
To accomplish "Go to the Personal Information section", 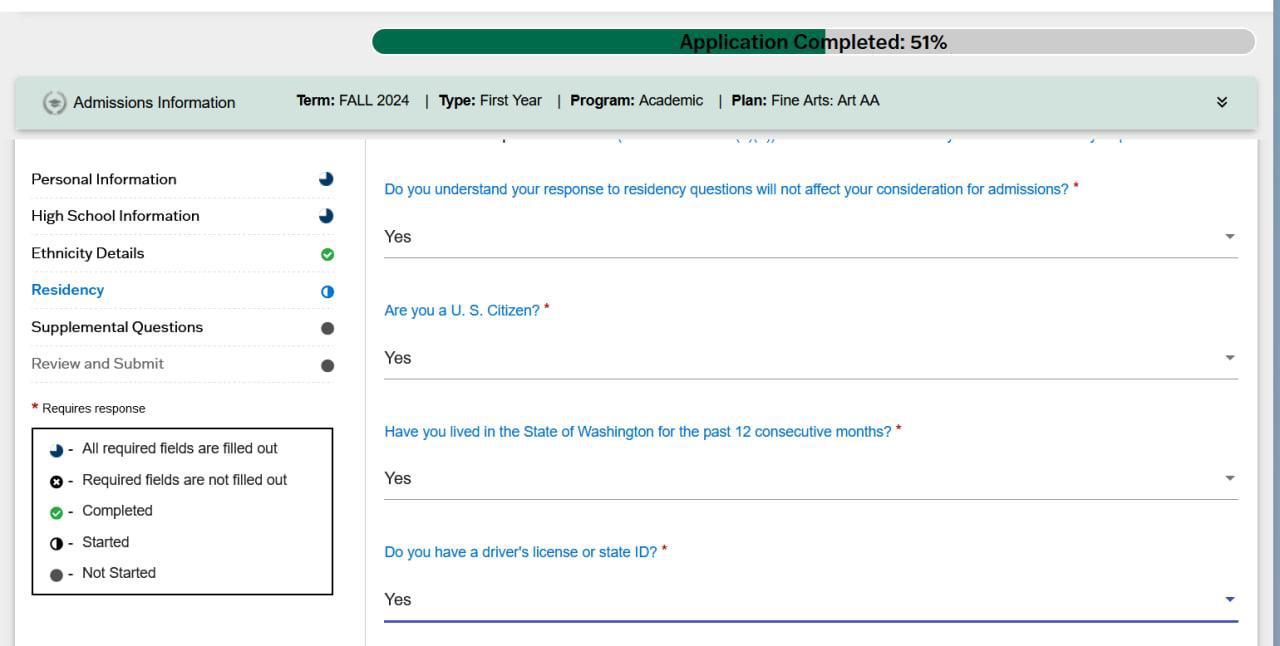I will click(x=104, y=179).
